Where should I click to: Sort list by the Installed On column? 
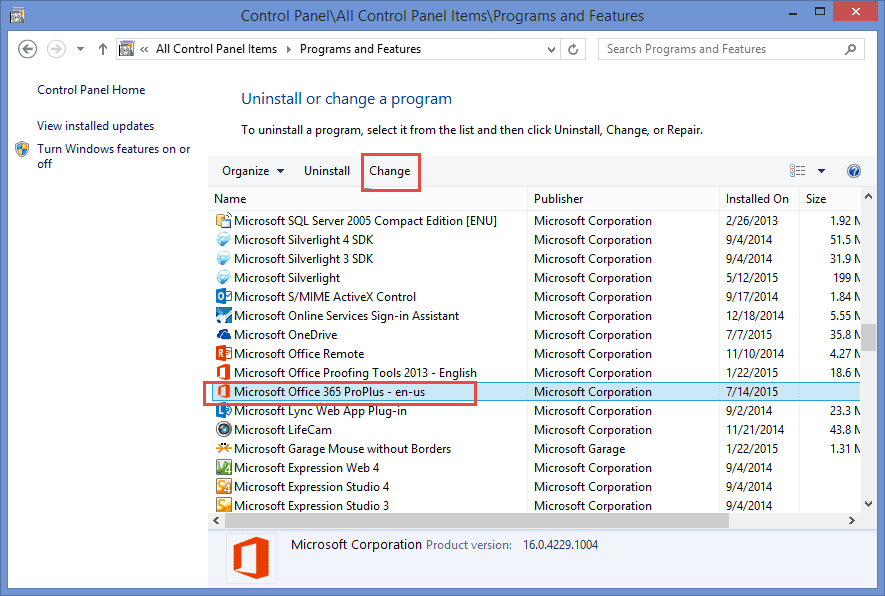coord(758,198)
